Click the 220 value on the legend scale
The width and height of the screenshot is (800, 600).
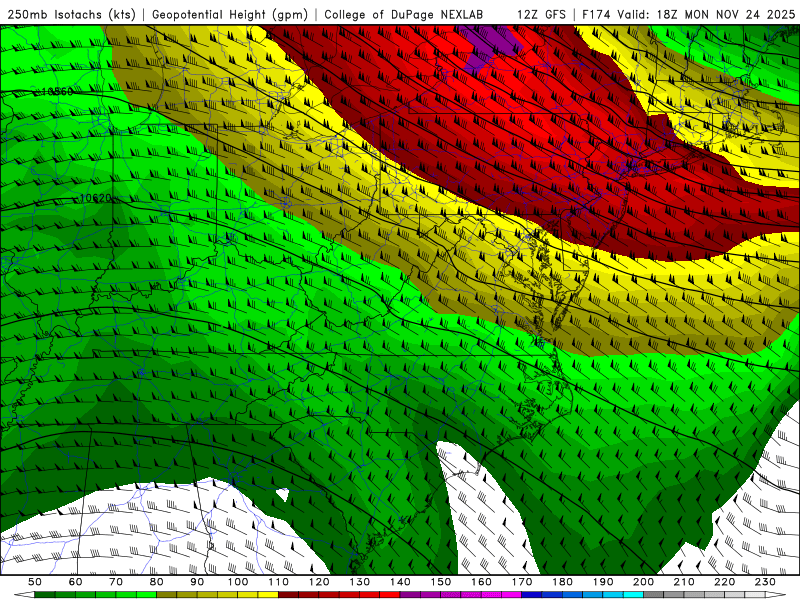[725, 582]
